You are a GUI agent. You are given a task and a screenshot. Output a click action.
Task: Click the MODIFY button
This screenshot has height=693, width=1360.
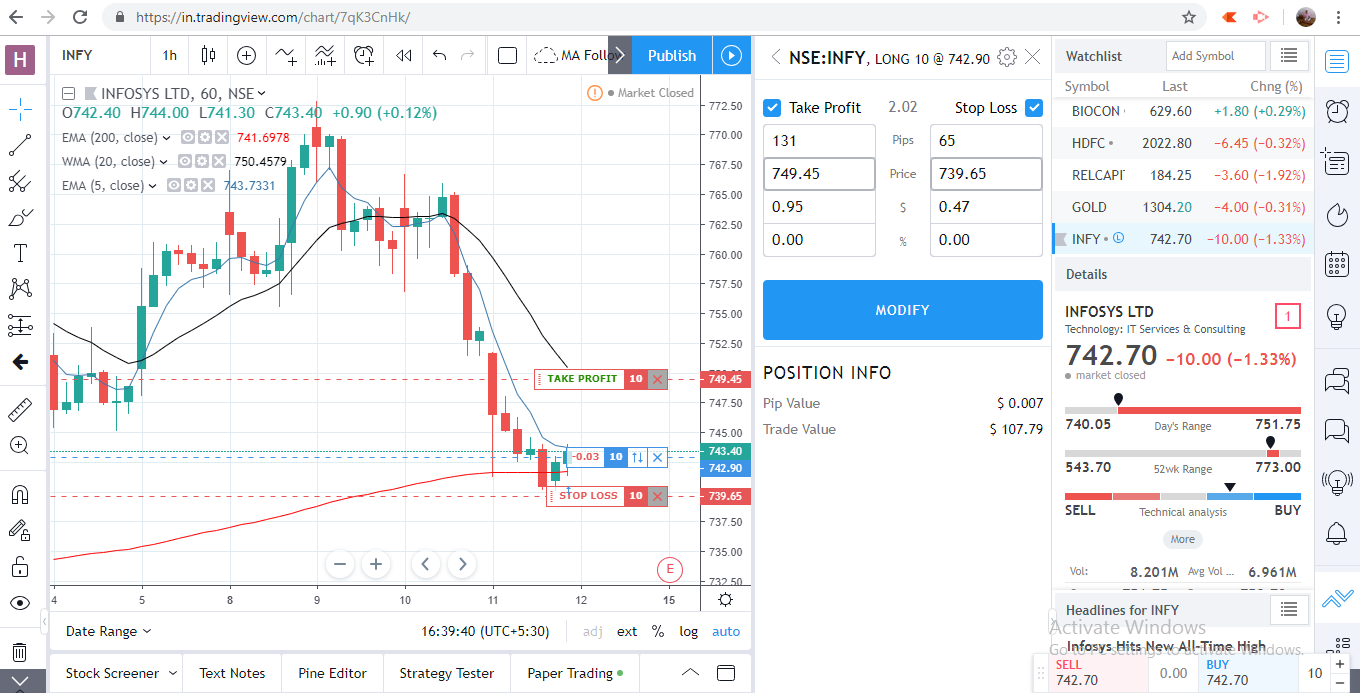coord(903,310)
